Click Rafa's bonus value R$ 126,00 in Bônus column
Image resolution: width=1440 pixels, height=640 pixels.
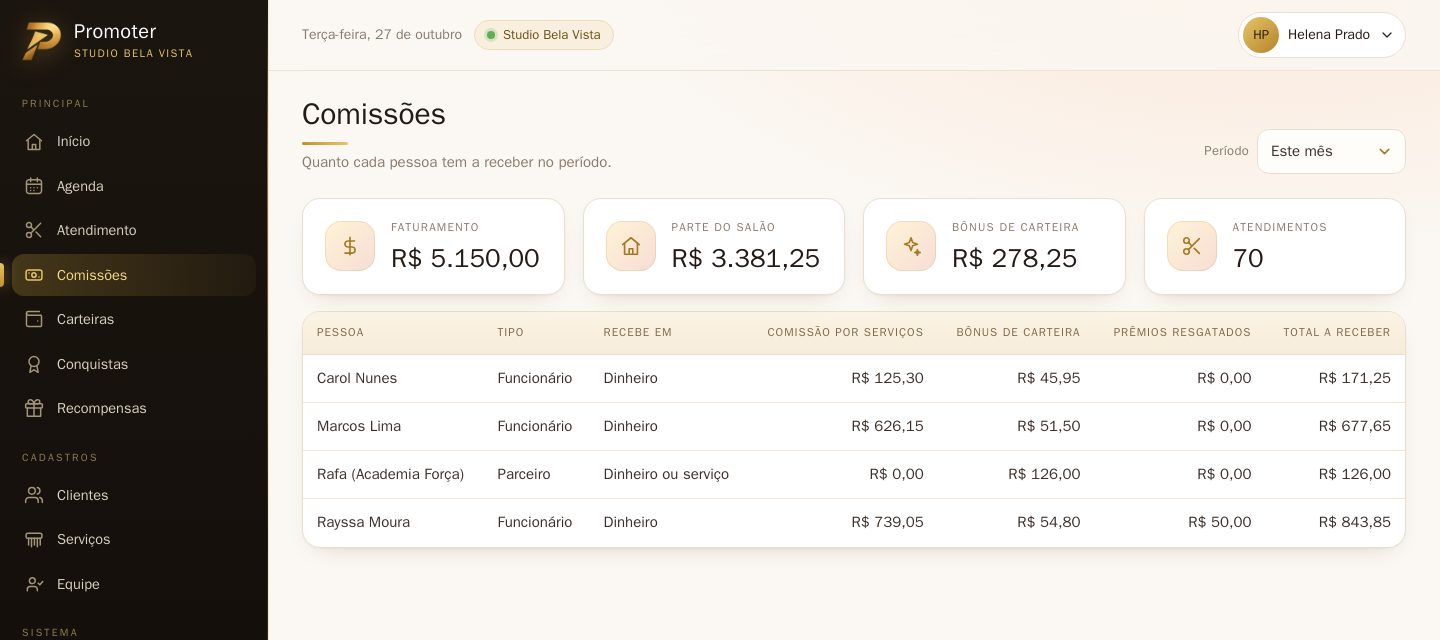[x=1044, y=474]
